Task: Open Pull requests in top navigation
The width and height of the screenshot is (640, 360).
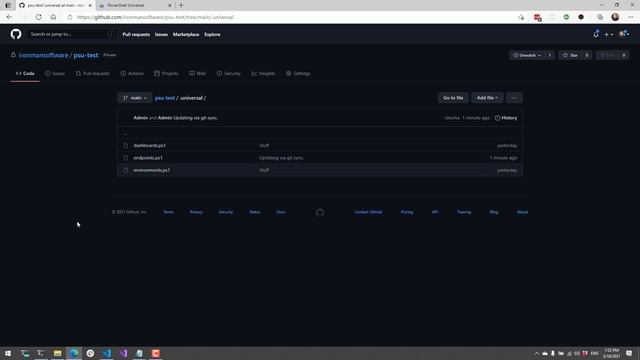Action: point(136,35)
